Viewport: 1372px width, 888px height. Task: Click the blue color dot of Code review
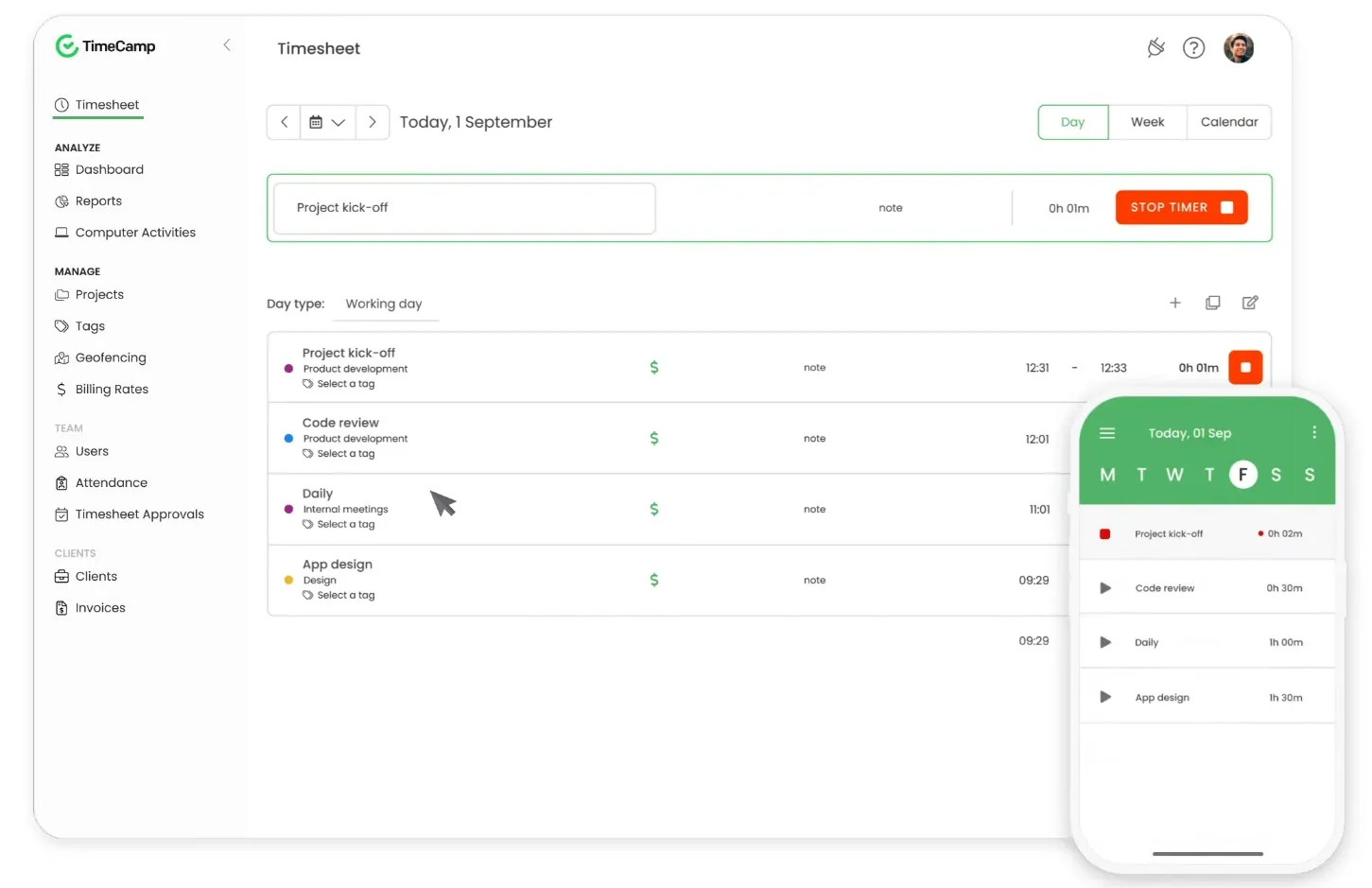(x=288, y=439)
